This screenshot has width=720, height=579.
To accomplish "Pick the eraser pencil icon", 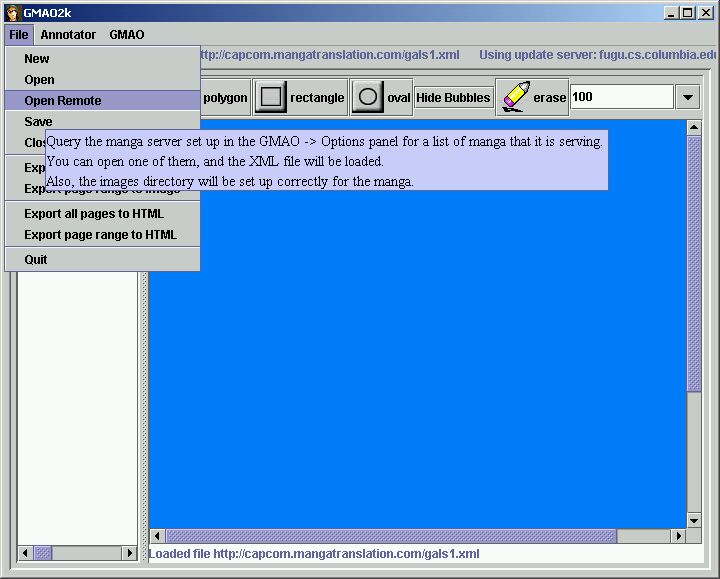I will point(515,97).
